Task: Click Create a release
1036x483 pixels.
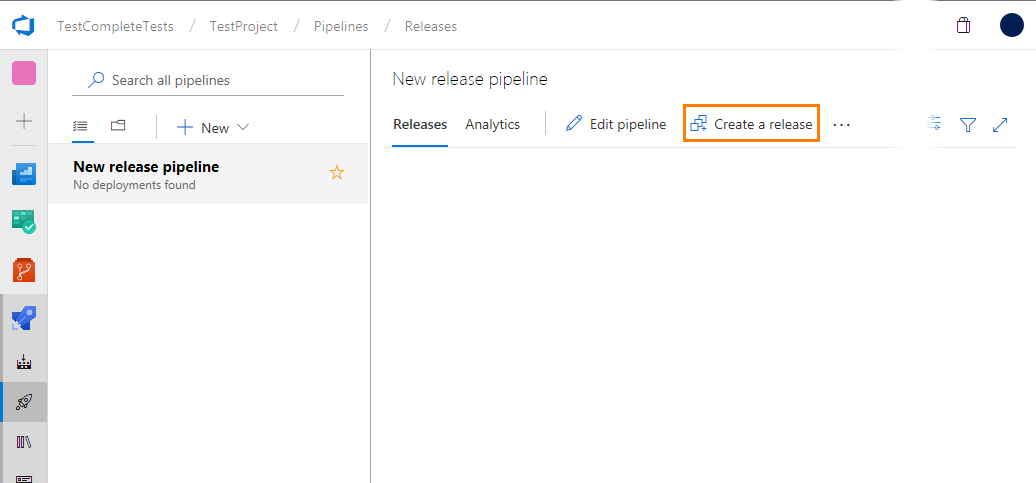Action: pyautogui.click(x=751, y=124)
